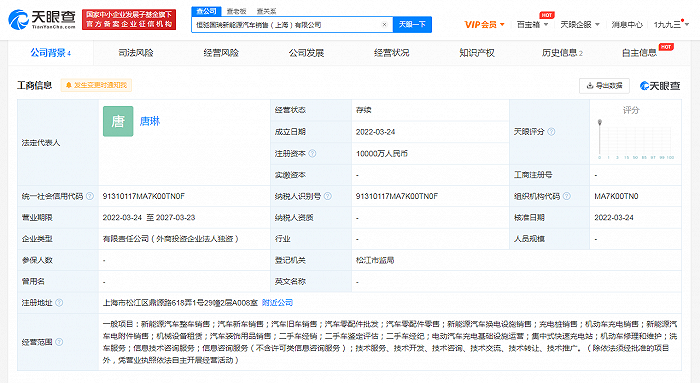Select the 查老板 search tab
This screenshot has height=383, width=700.
click(x=237, y=11)
